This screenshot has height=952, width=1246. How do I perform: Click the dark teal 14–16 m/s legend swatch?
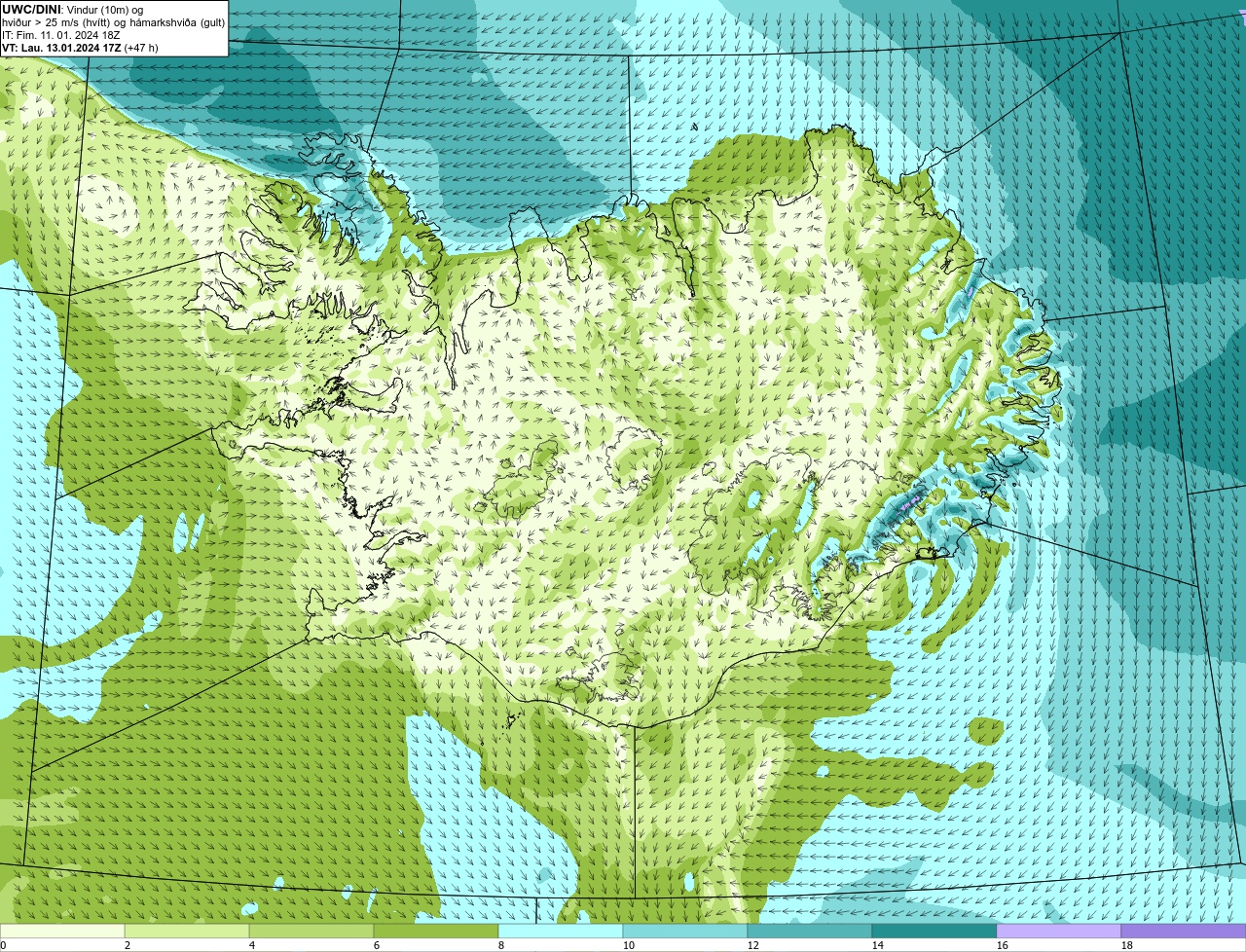click(934, 931)
